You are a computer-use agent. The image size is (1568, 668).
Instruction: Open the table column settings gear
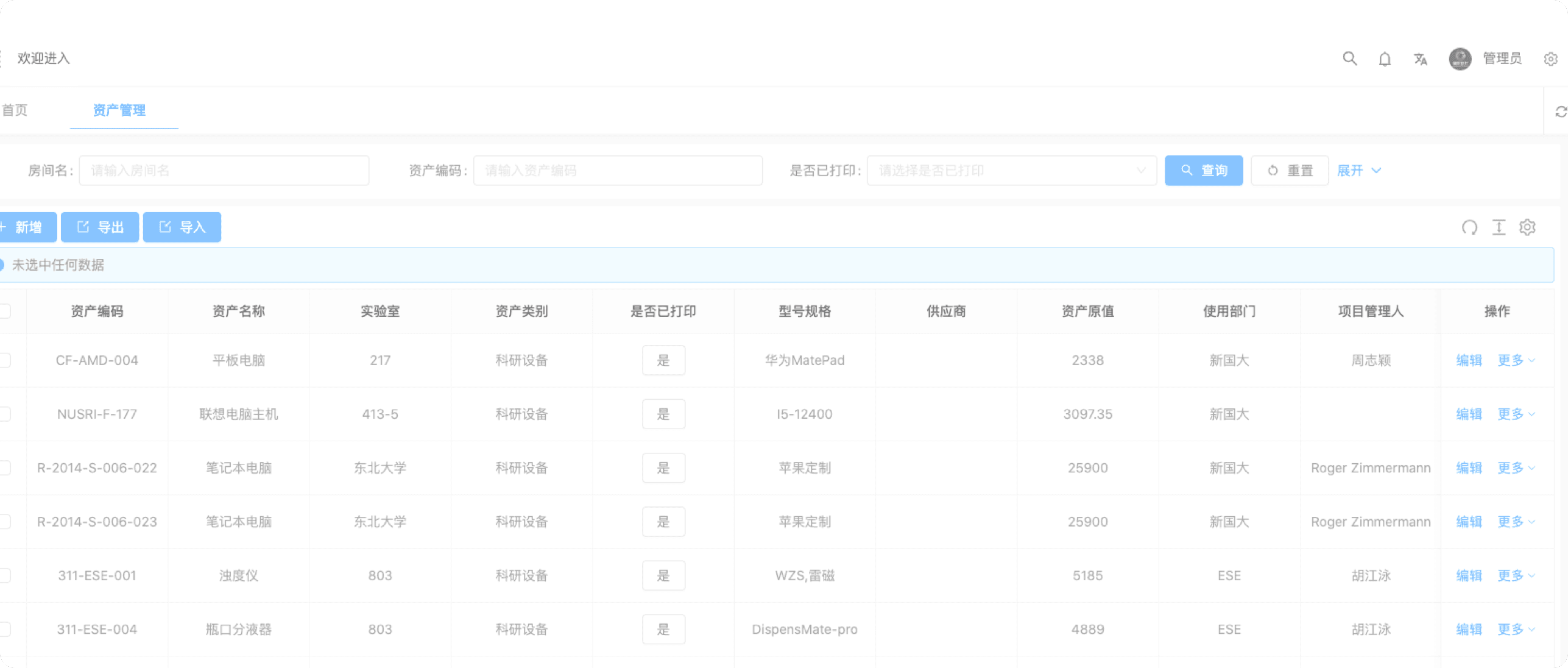tap(1527, 227)
